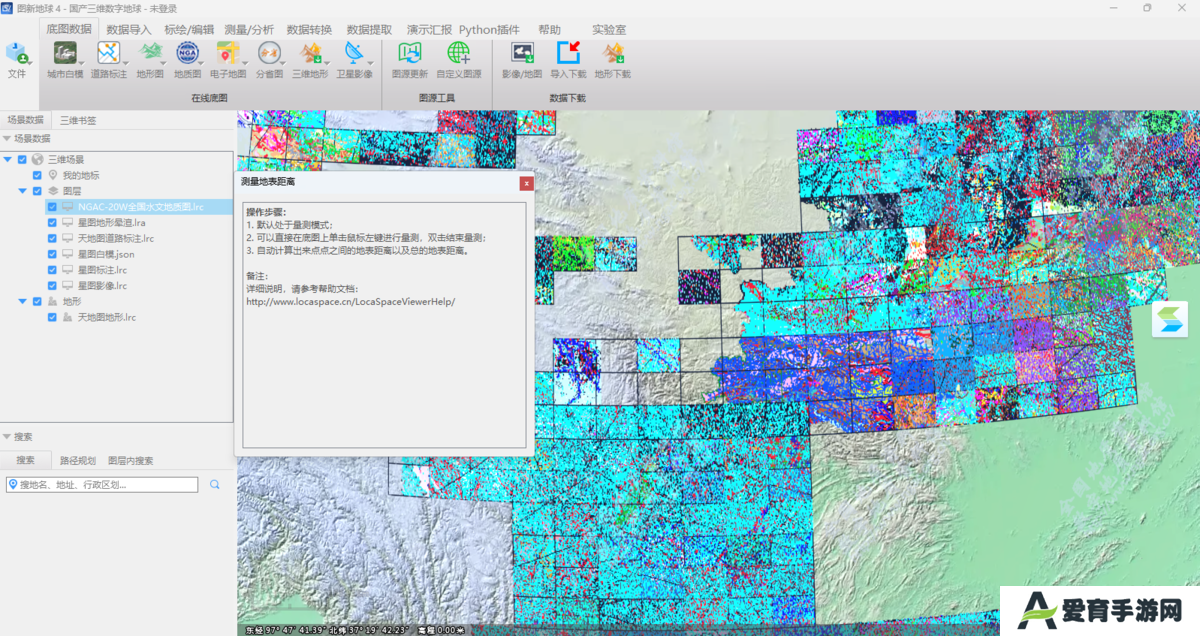Viewport: 1200px width, 636px height.
Task: Select 天地图地形.lrc tree row
Action: point(106,317)
